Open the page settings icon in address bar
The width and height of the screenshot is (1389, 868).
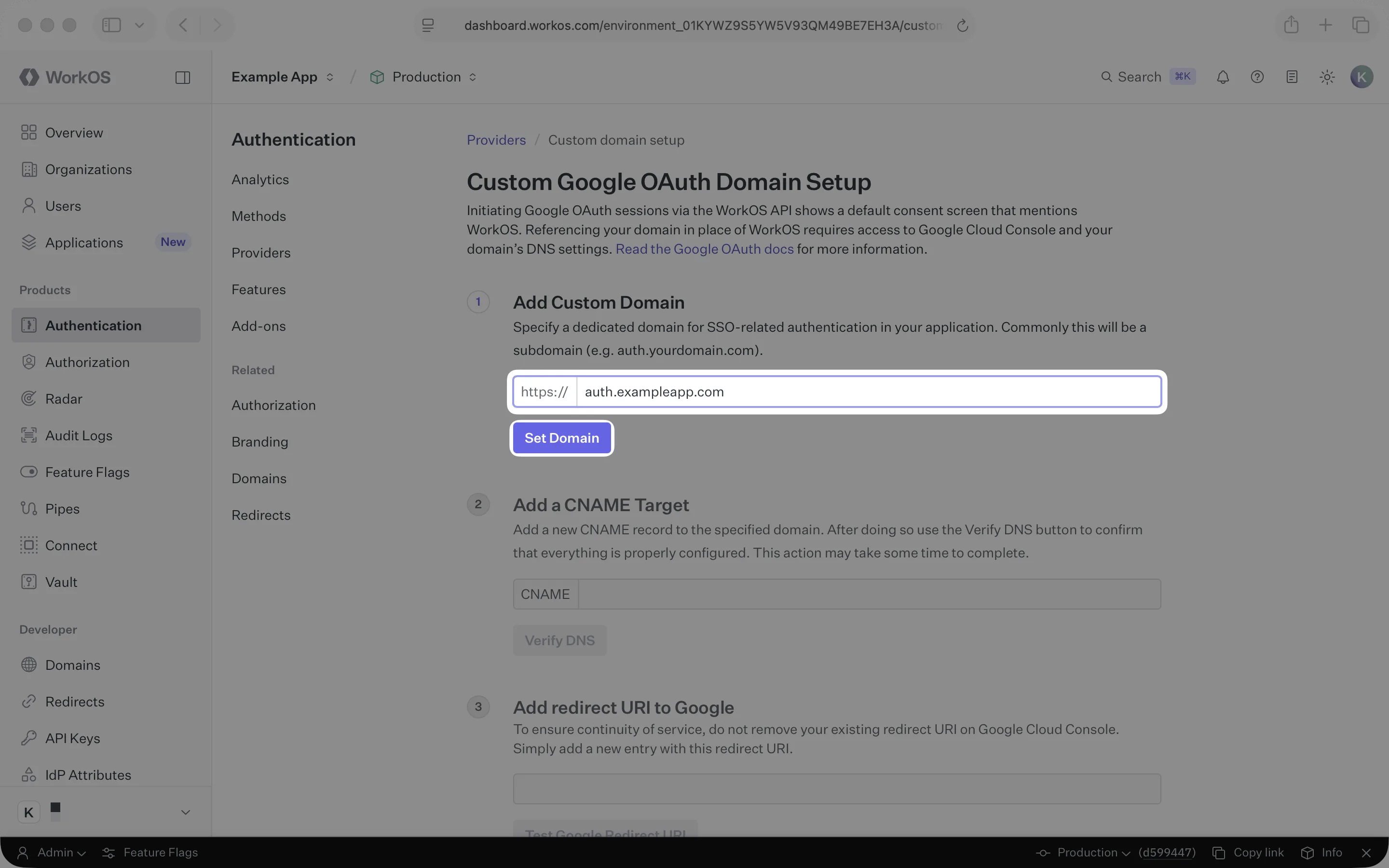428,25
